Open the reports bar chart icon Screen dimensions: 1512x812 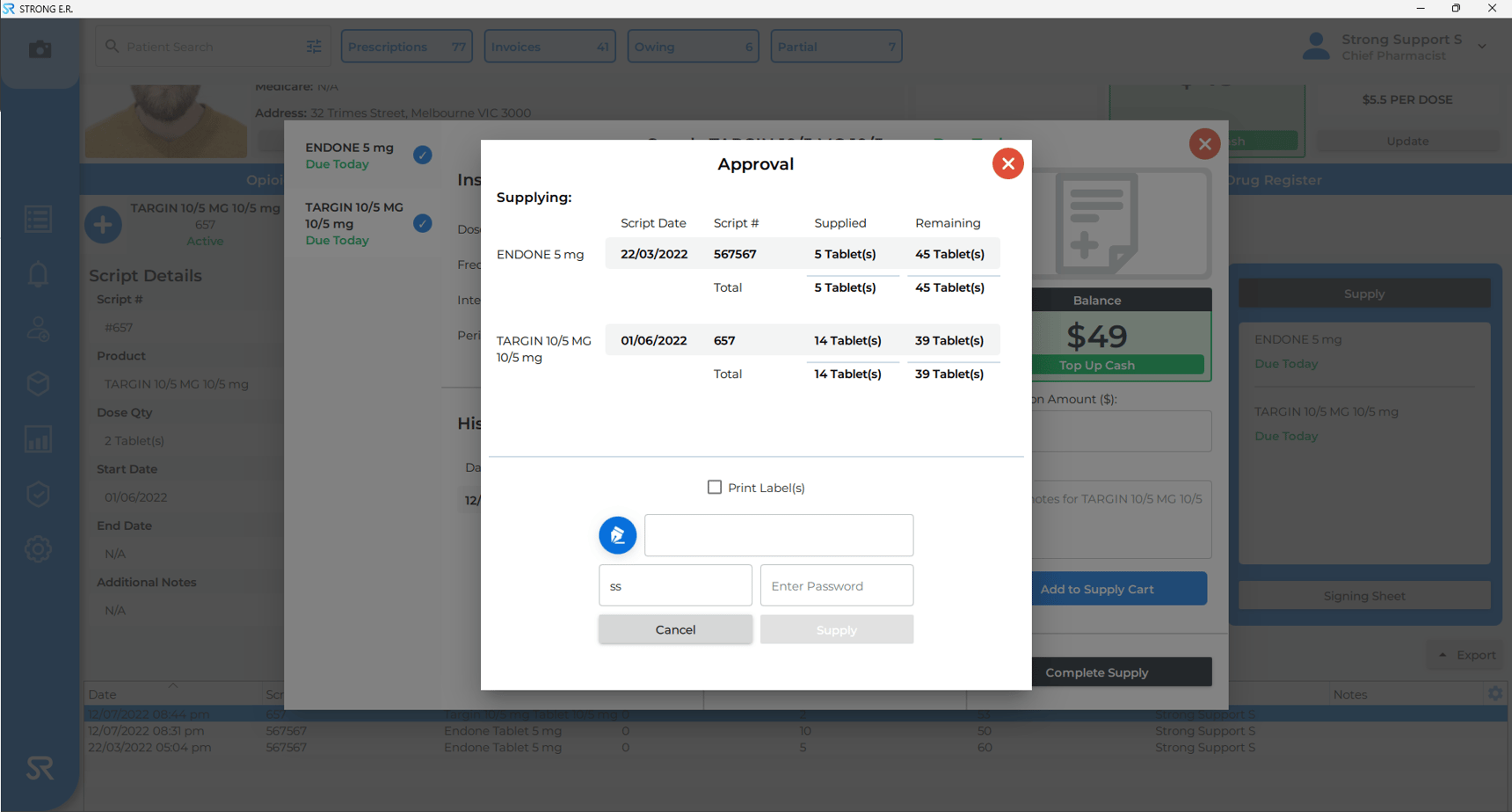(38, 439)
